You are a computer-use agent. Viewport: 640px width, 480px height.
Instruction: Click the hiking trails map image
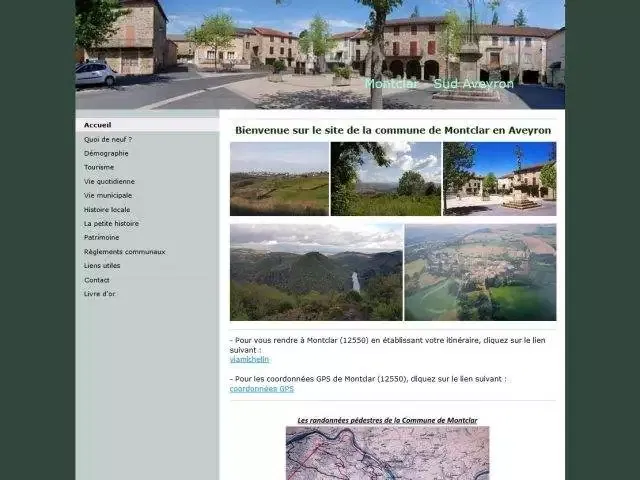pos(387,453)
